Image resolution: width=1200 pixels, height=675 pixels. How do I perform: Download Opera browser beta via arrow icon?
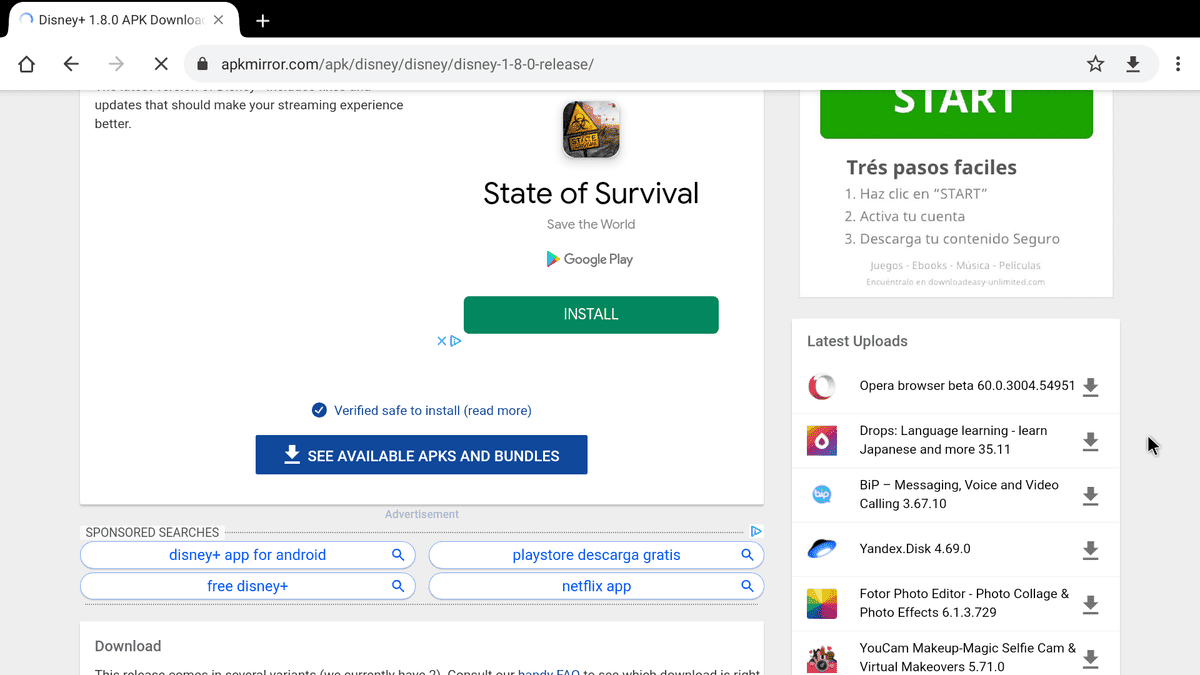(x=1091, y=387)
